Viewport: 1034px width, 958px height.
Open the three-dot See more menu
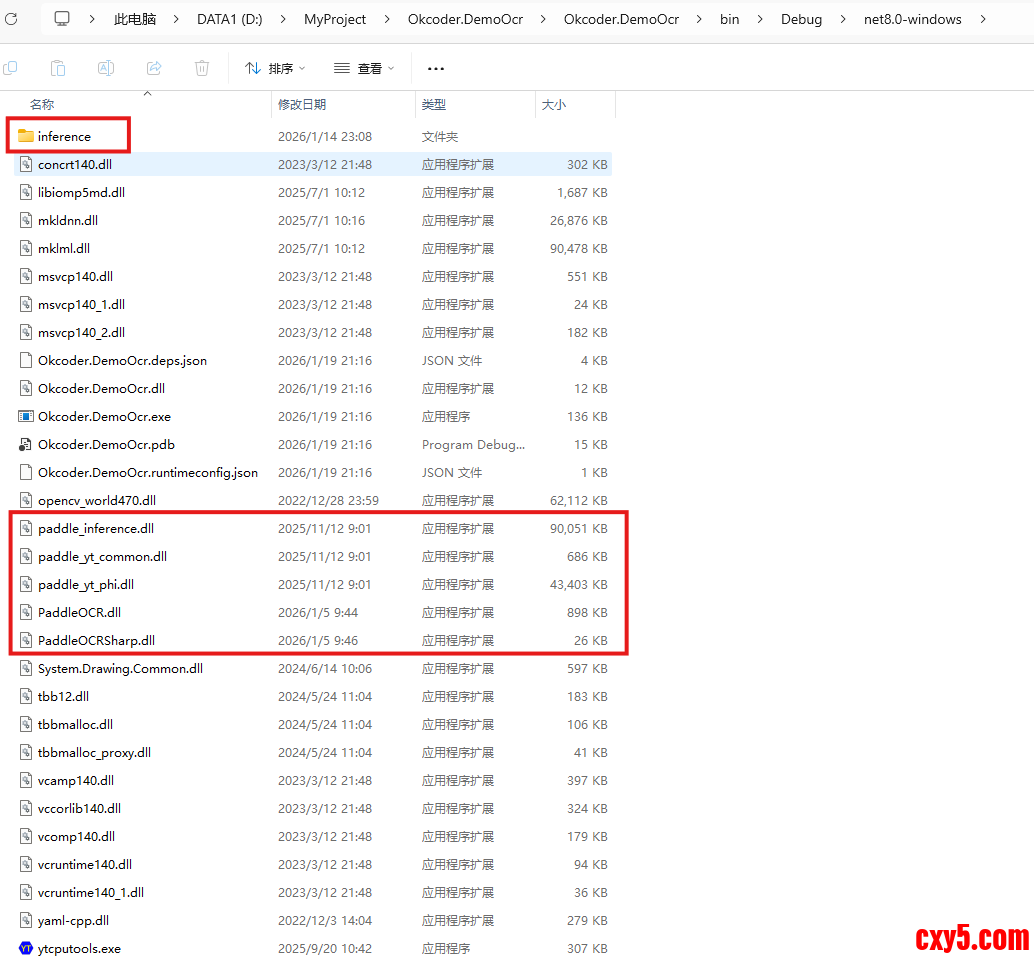(435, 68)
